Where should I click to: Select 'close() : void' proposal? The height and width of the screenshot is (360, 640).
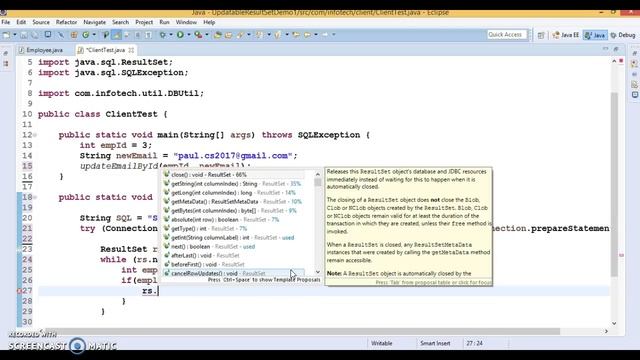[x=233, y=175]
